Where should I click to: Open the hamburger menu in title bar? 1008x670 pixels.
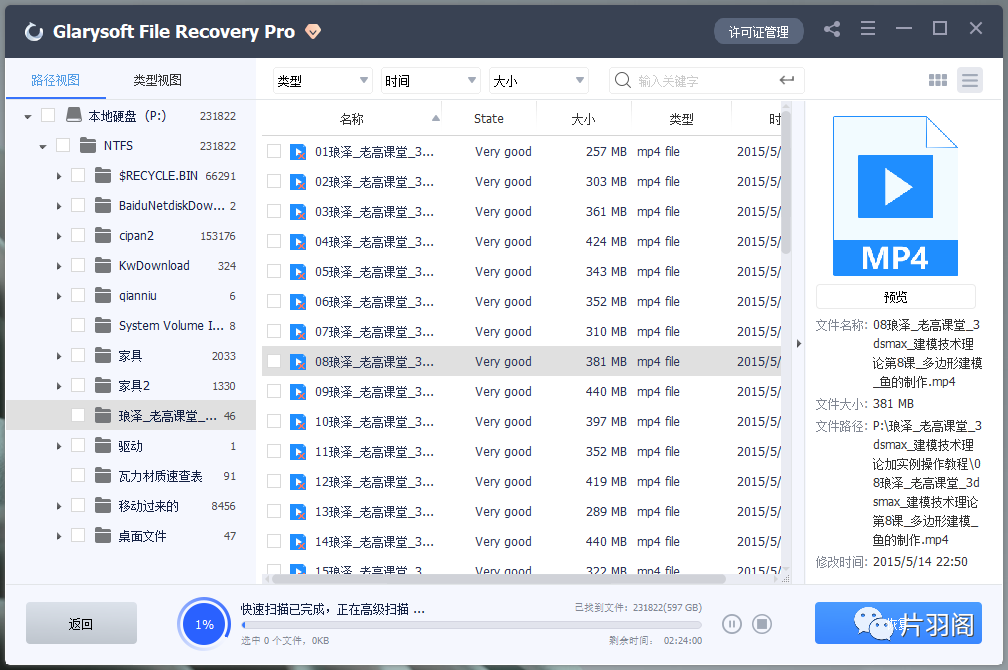(868, 28)
